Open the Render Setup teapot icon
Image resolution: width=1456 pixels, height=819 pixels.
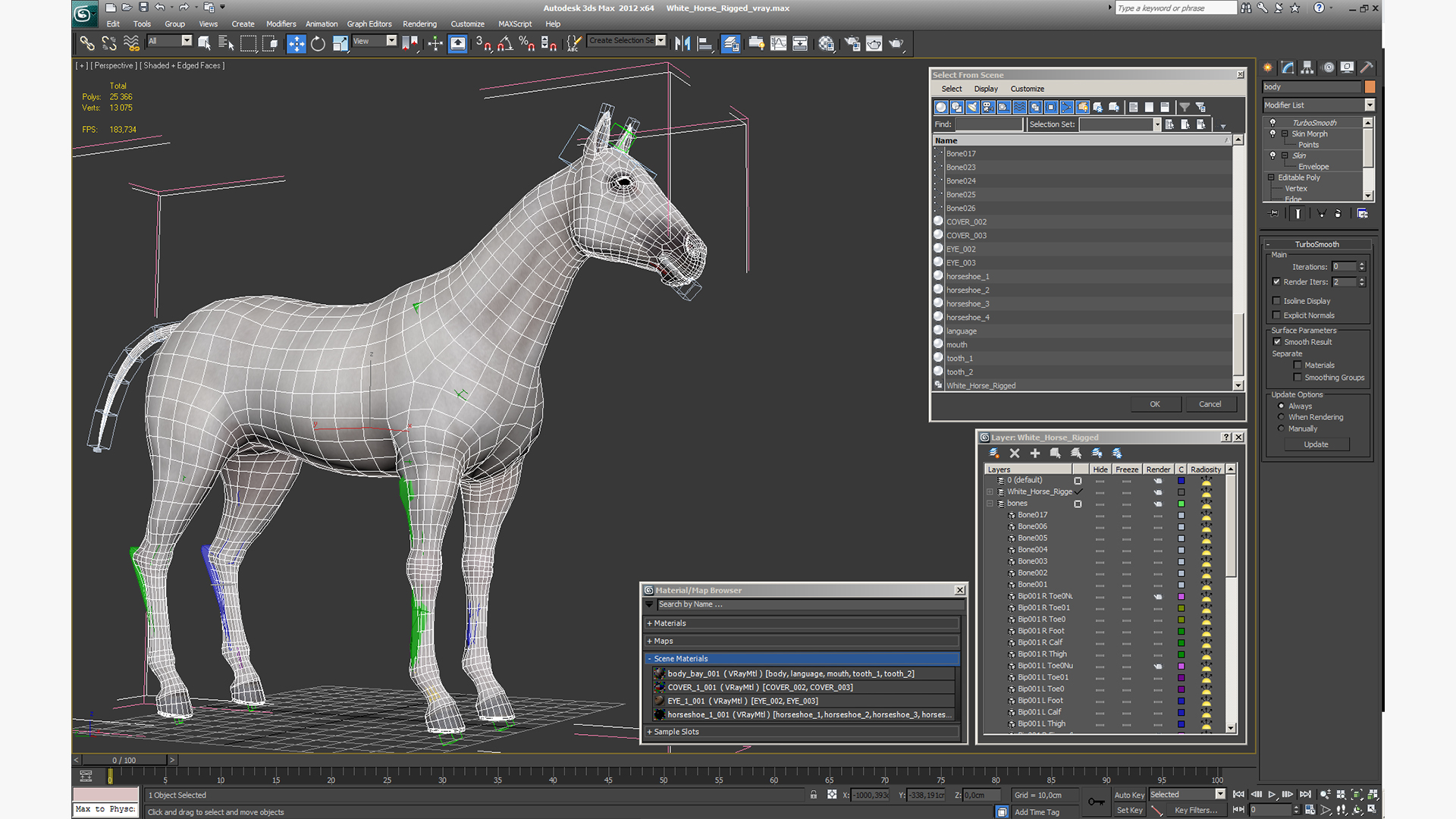coord(852,43)
